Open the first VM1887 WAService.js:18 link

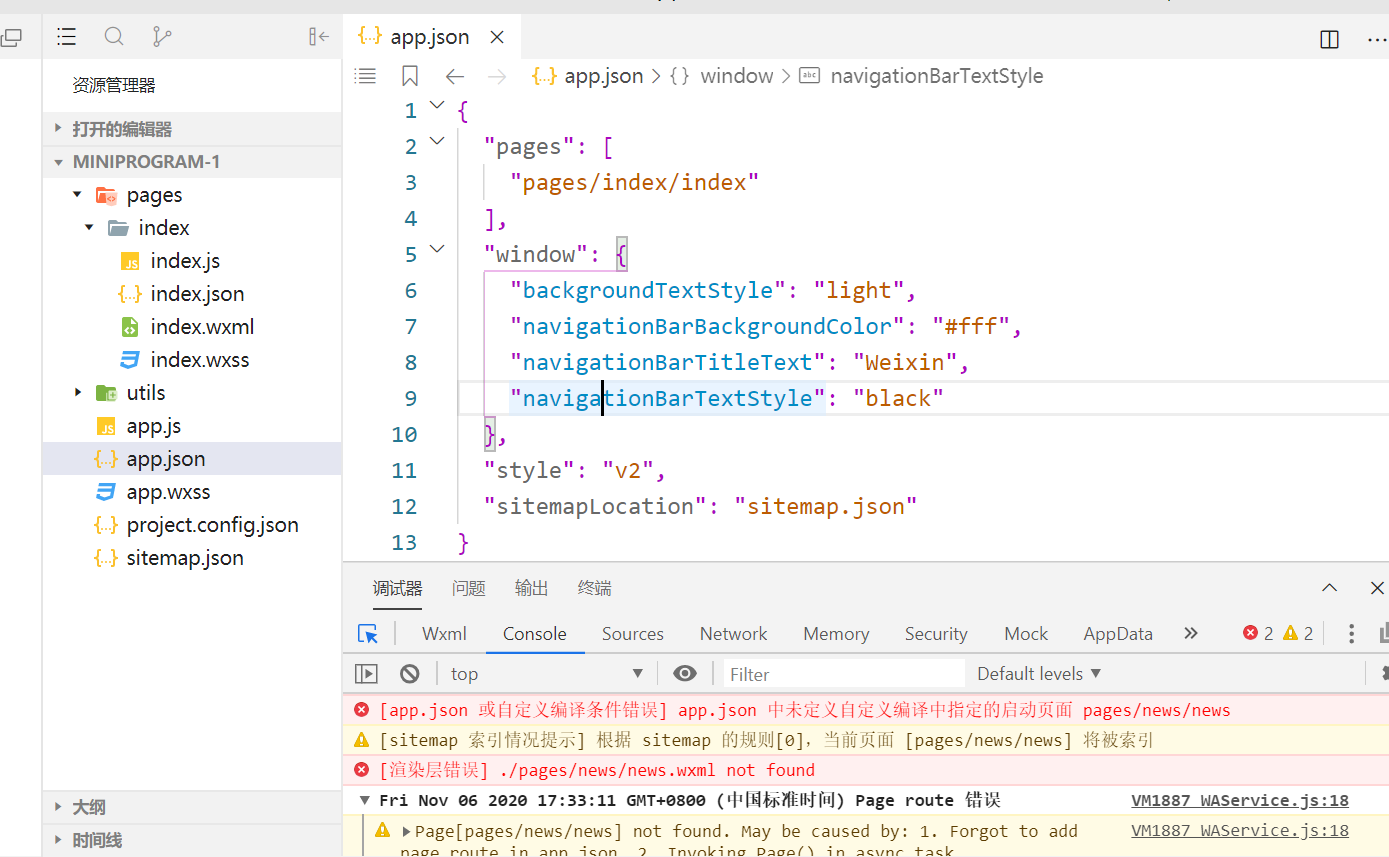click(1240, 800)
